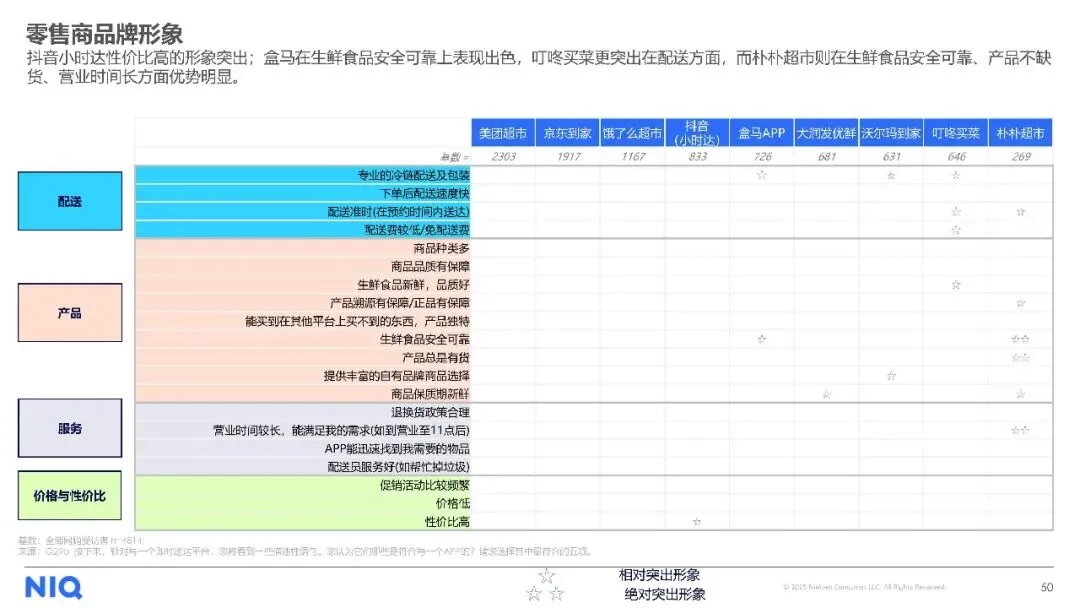This screenshot has height=608, width=1080.
Task: Click the 沃尔玛到家 column header
Action: click(x=891, y=133)
